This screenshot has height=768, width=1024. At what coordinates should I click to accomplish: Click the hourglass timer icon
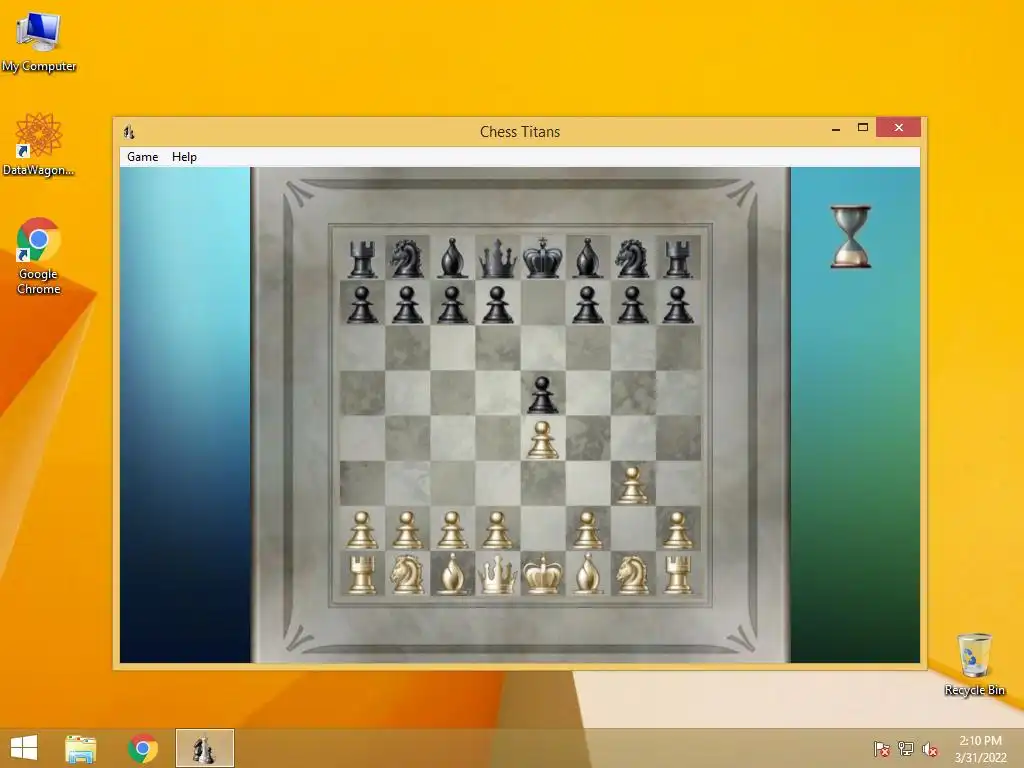coord(850,237)
